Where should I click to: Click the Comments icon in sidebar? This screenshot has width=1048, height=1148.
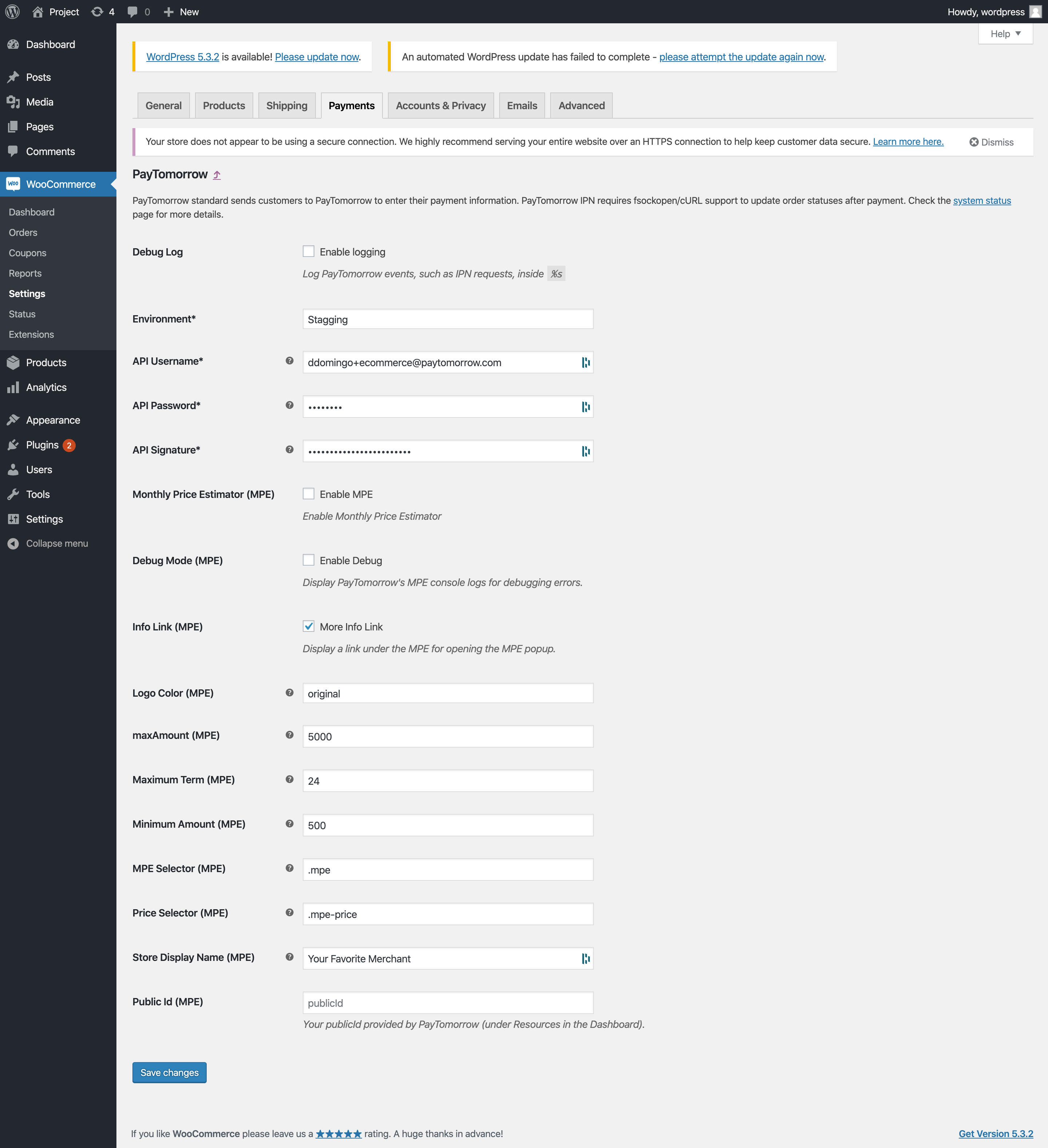point(13,151)
